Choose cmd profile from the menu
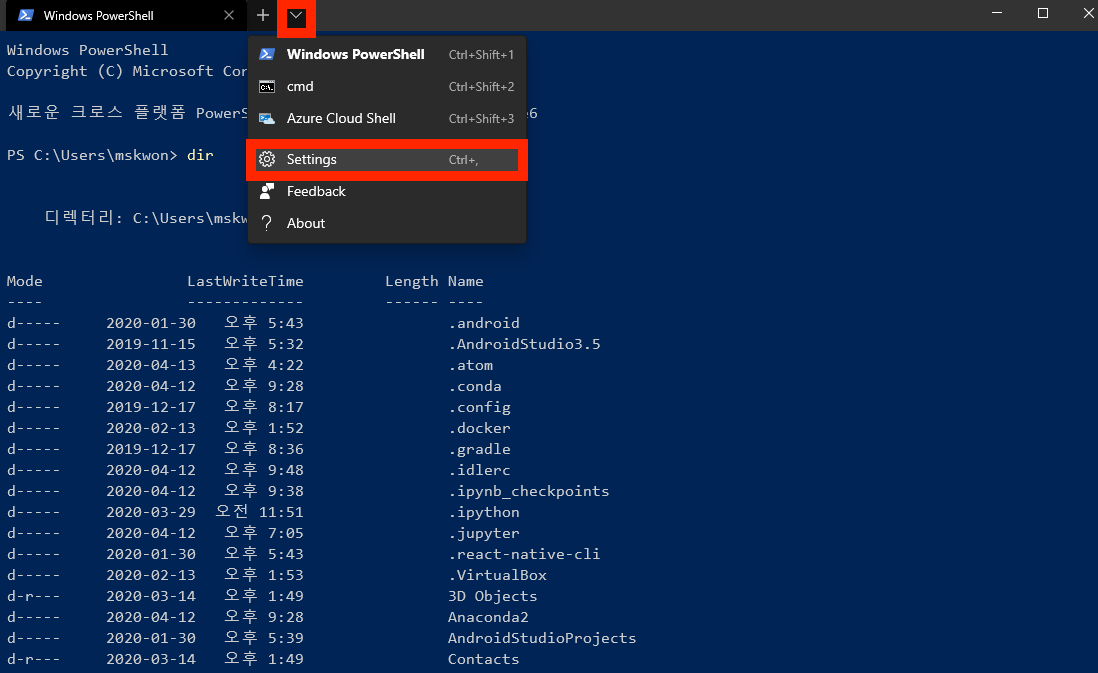The width and height of the screenshot is (1098, 673). coord(387,87)
